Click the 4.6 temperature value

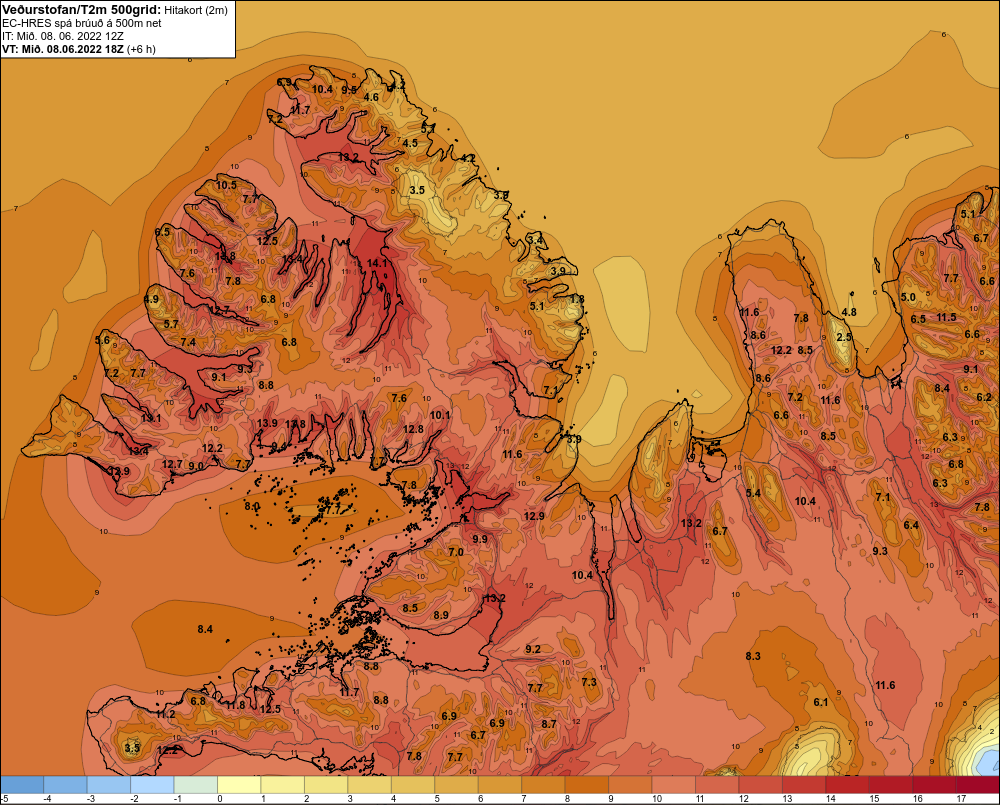coord(371,98)
